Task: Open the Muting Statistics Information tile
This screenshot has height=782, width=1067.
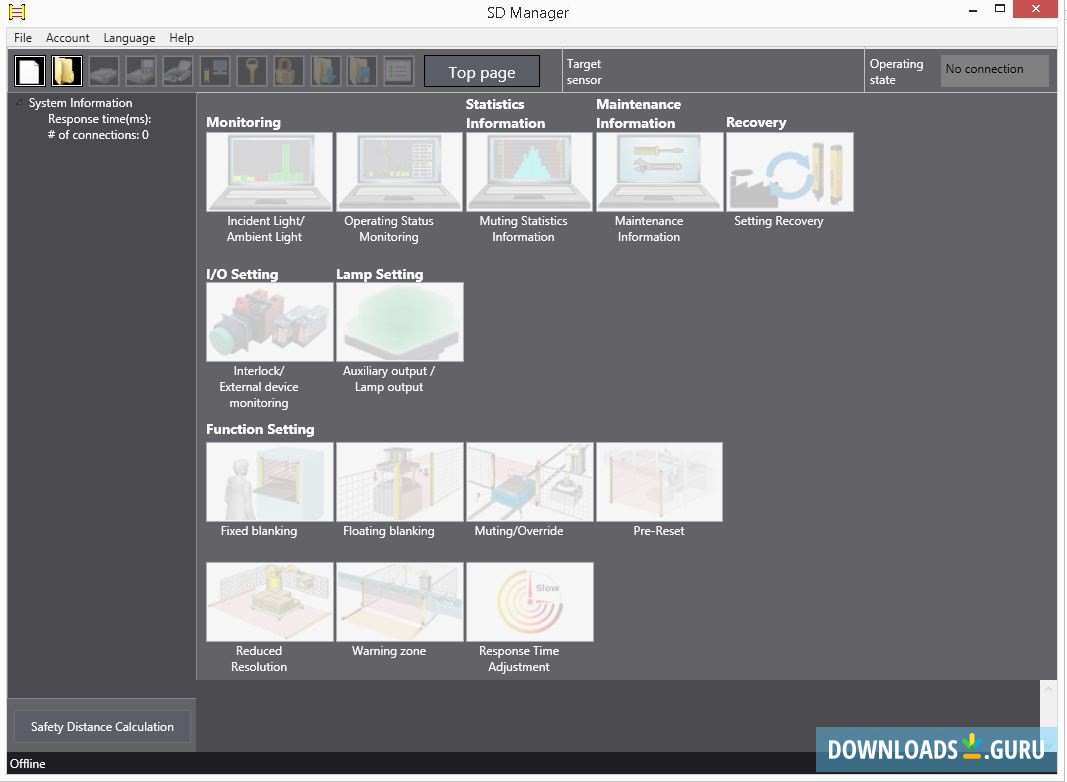Action: [x=529, y=172]
